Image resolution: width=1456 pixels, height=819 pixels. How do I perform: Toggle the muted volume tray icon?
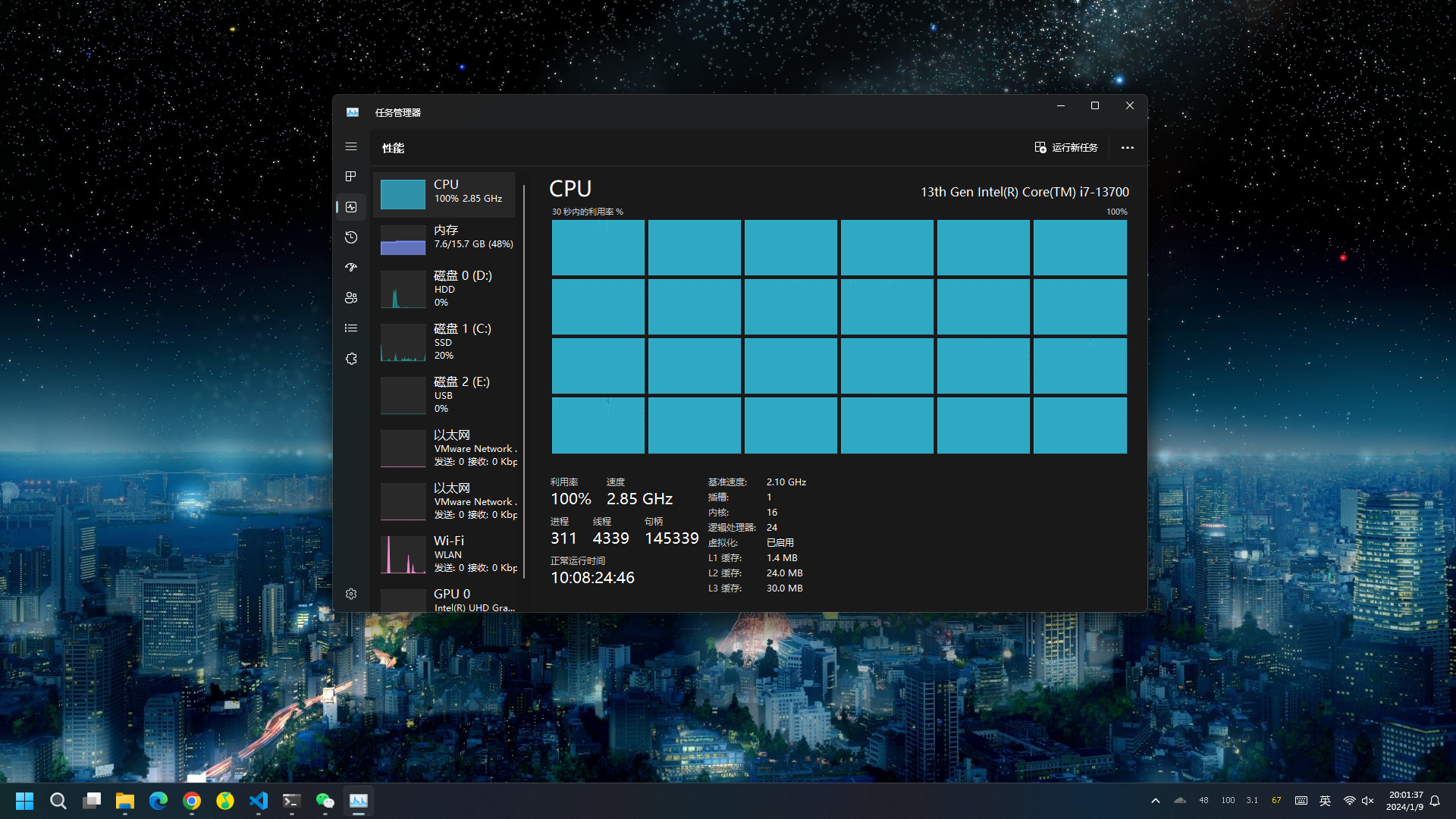click(x=1368, y=801)
